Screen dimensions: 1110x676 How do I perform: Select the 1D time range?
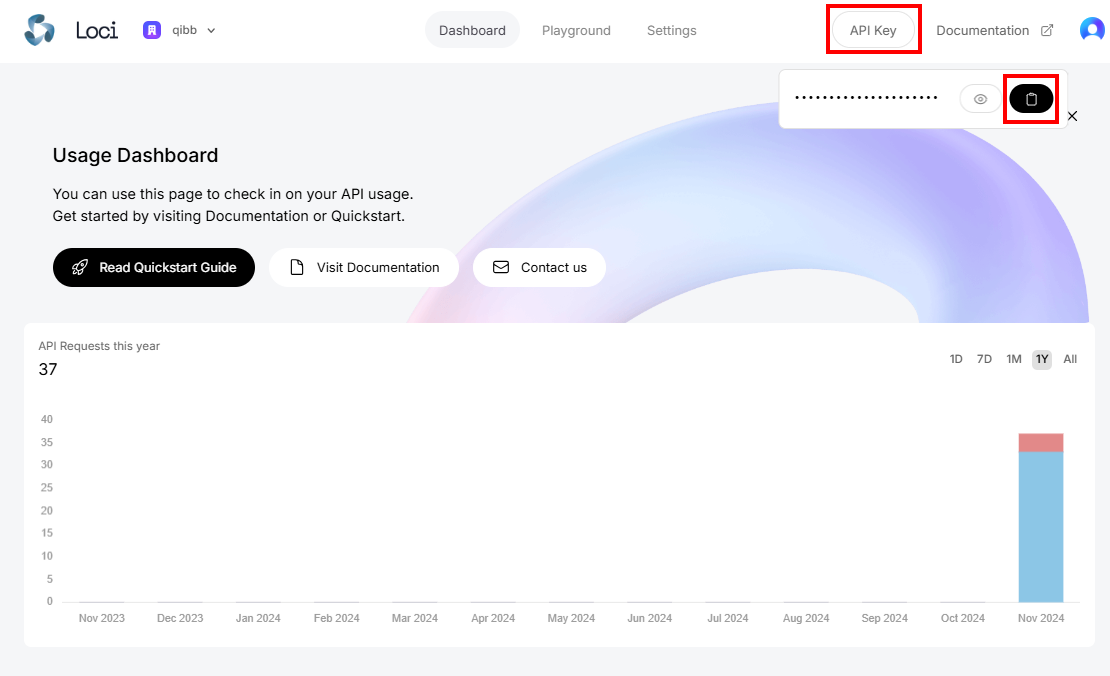[956, 359]
